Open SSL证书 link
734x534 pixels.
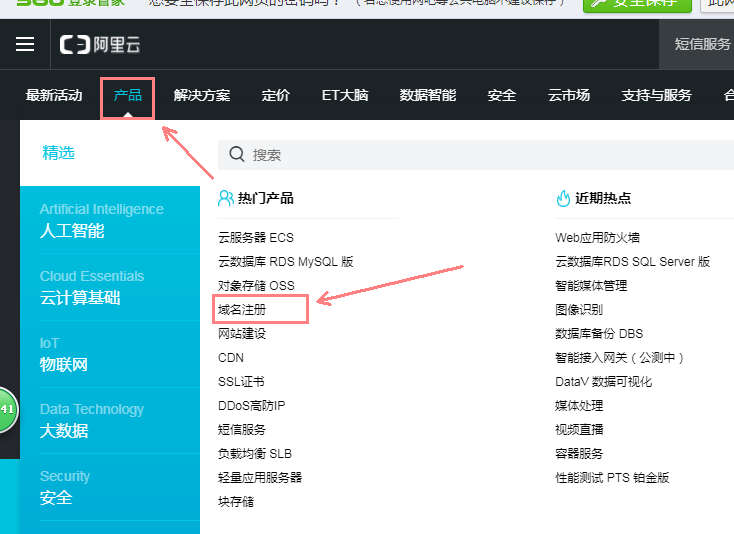click(x=241, y=381)
